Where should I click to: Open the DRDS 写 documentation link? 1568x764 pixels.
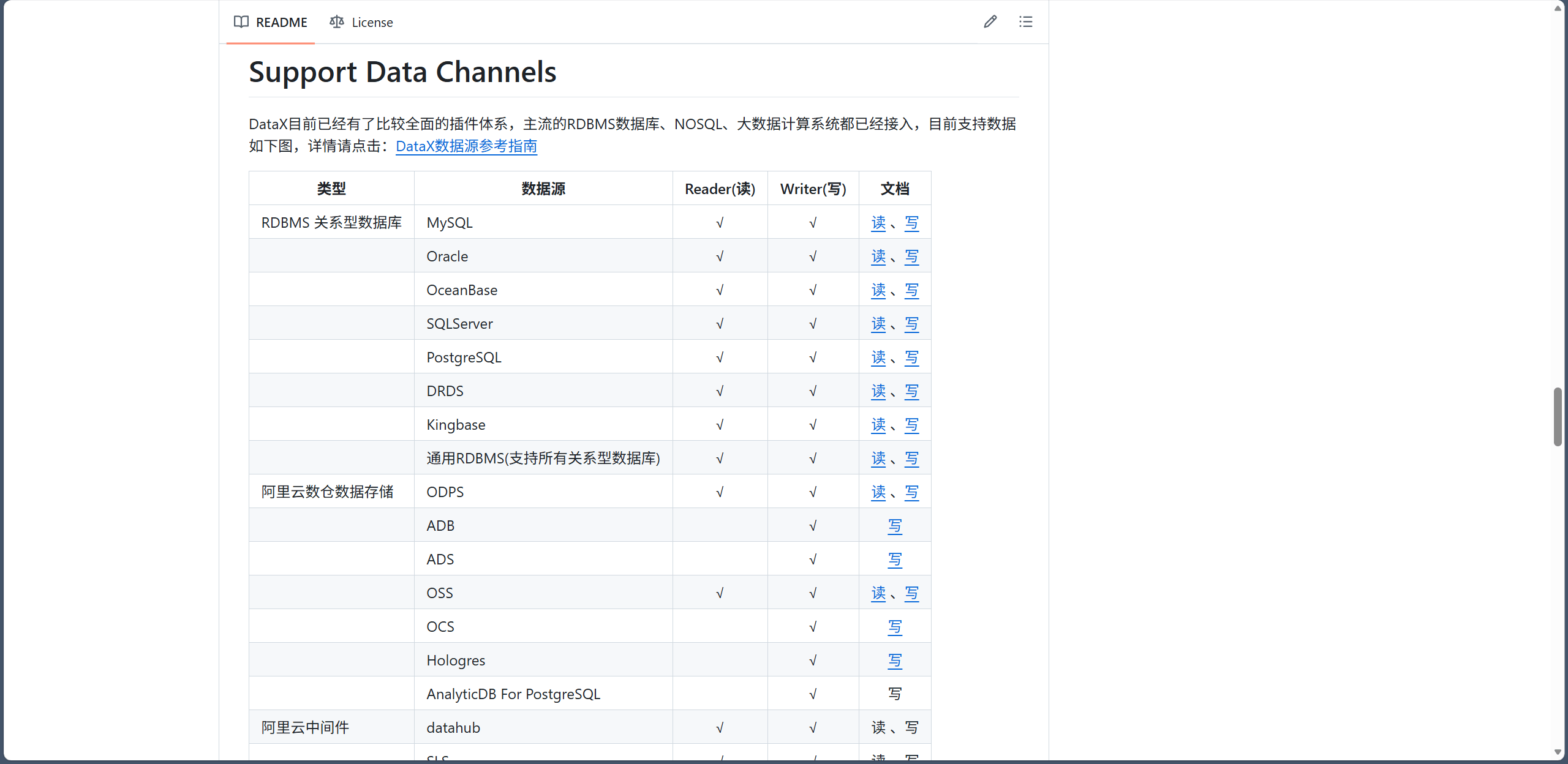(x=912, y=391)
